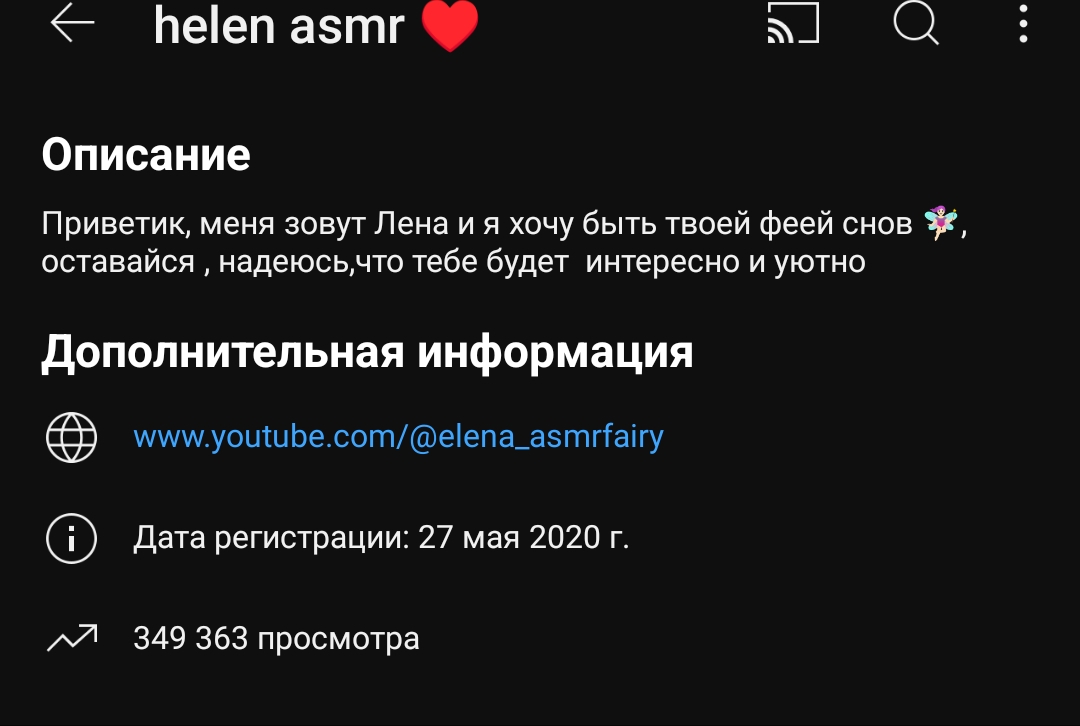1080x726 pixels.
Task: Tap the red heart emoji in title
Action: pyautogui.click(x=450, y=26)
